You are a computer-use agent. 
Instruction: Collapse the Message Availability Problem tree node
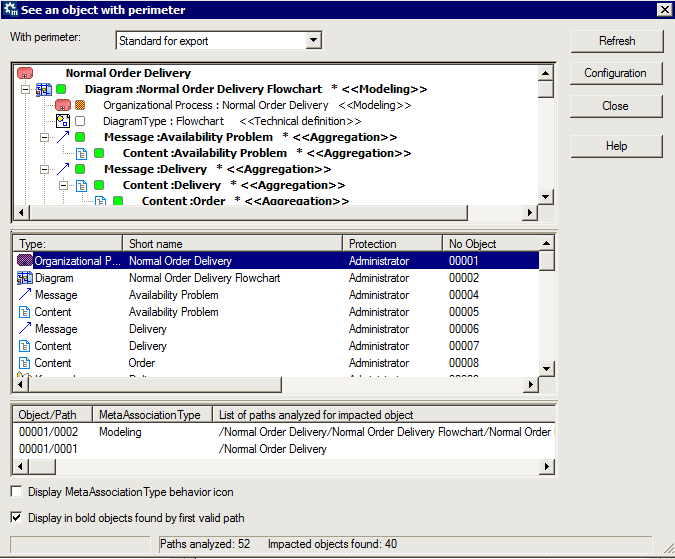coord(45,137)
